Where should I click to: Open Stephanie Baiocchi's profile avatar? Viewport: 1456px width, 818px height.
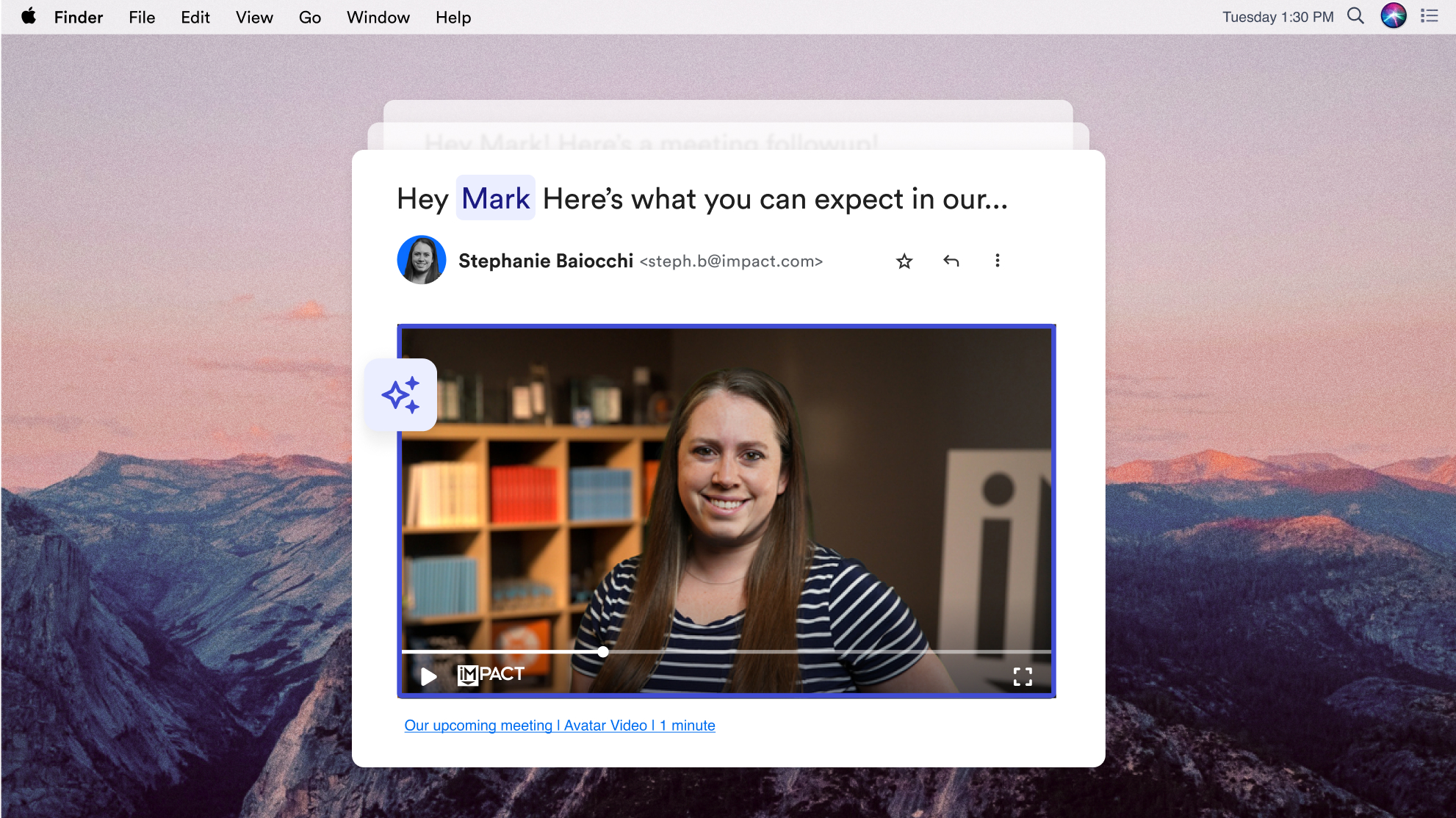point(422,260)
